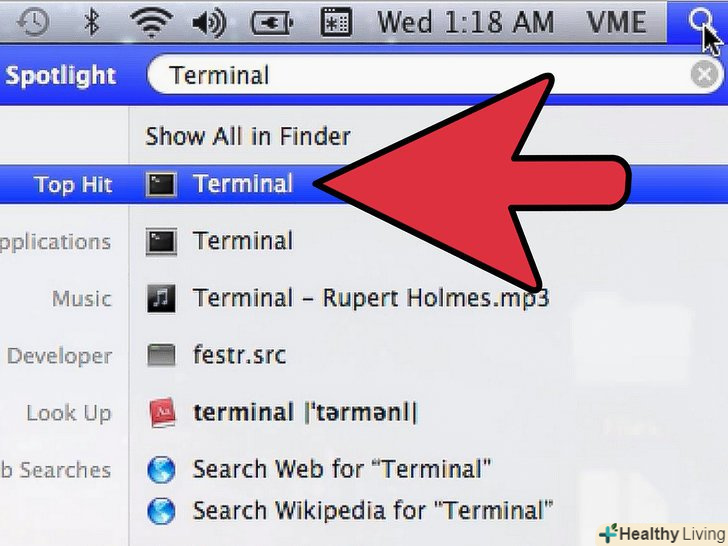Viewport: 728px width, 546px height.
Task: Open the VME user menu
Action: click(x=616, y=22)
